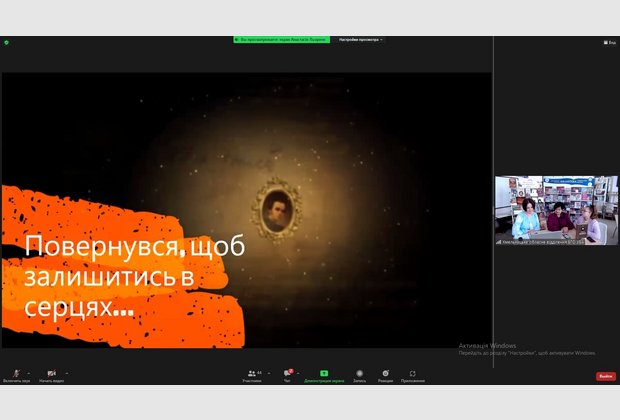Expand chat options arrow
This screenshot has width=620, height=420.
click(298, 373)
